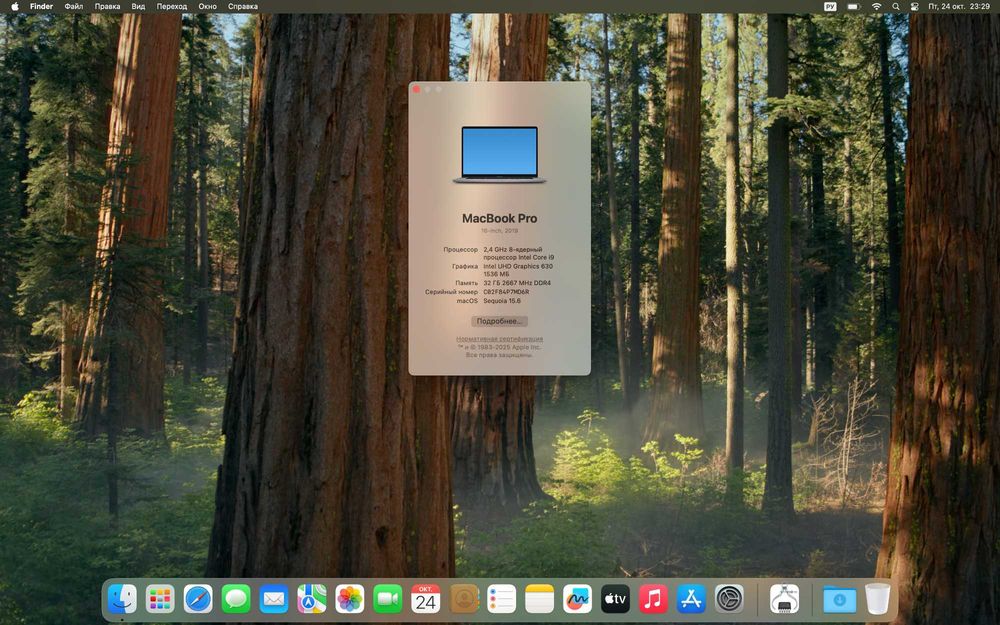The height and width of the screenshot is (625, 1000).
Task: Click the Графика label
Action: [x=465, y=267]
